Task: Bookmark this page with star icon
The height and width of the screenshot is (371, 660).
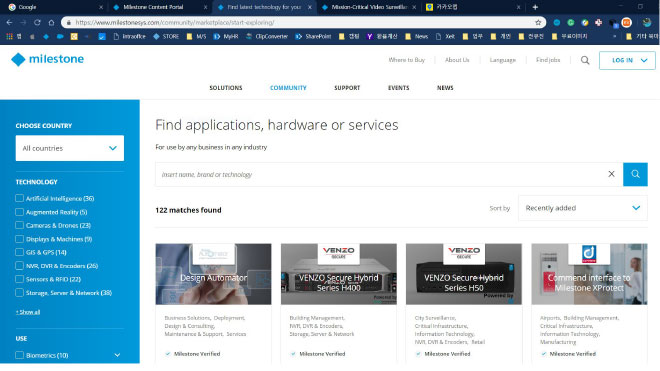Action: coord(538,22)
